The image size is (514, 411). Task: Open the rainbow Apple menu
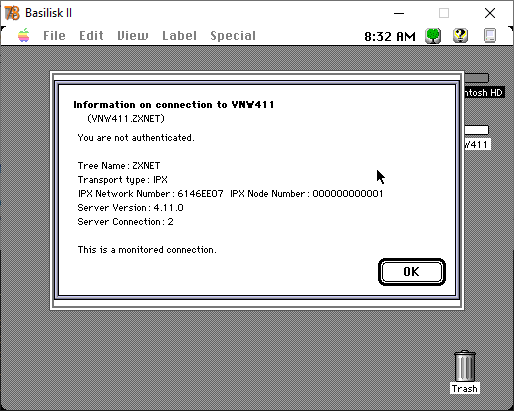[24, 35]
